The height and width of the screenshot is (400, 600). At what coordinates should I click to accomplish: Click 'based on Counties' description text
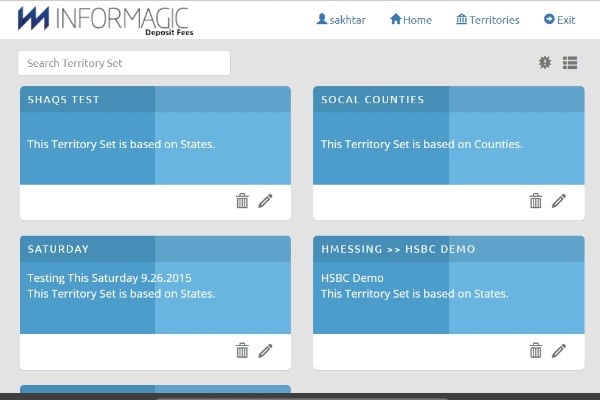421,144
